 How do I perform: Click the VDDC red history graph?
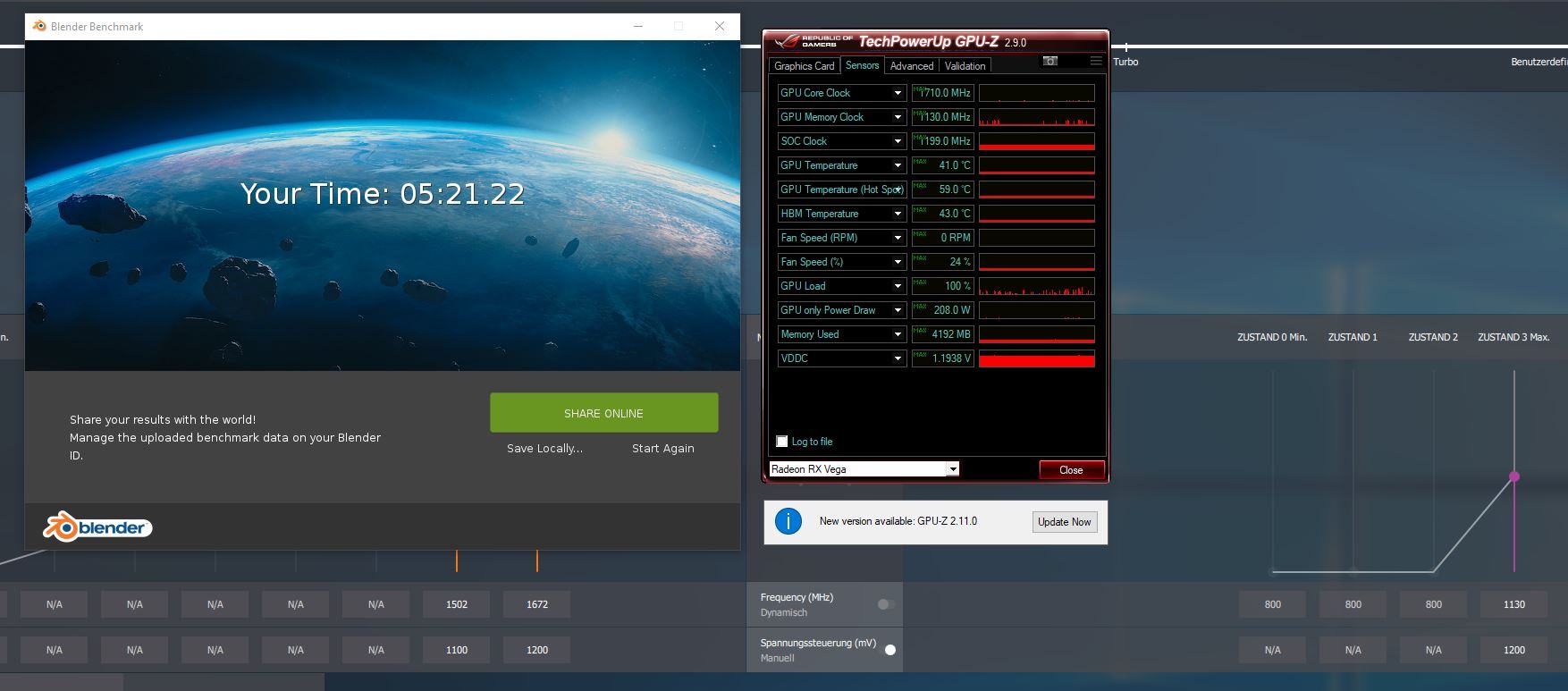tap(1037, 358)
